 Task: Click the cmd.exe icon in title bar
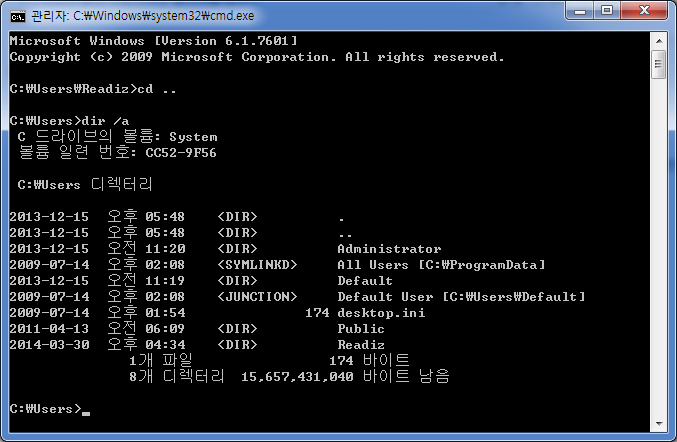(18, 17)
